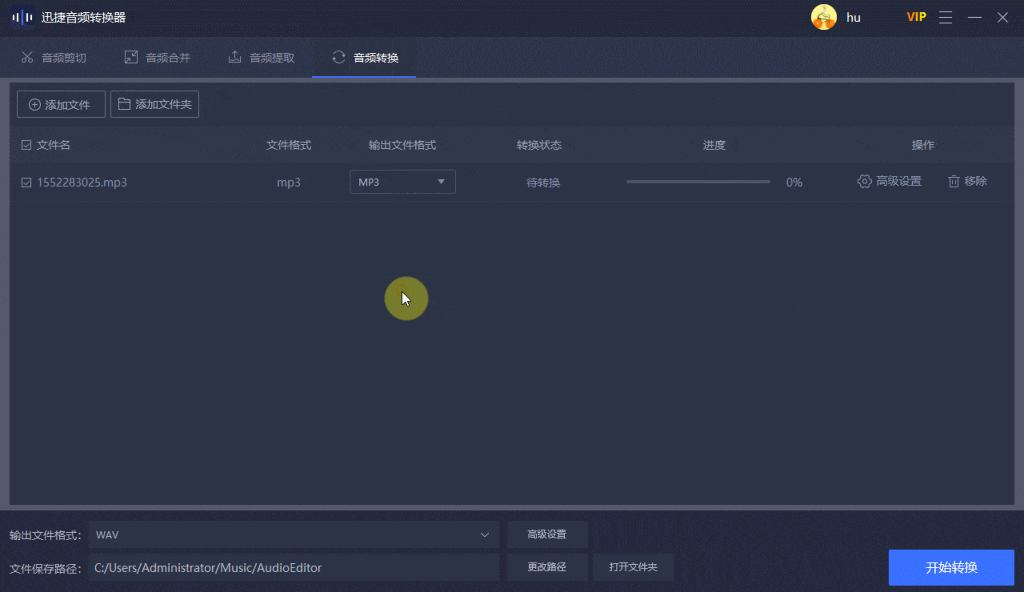Click the merge icon on 音频合并 tab
1024x592 pixels.
pos(131,58)
